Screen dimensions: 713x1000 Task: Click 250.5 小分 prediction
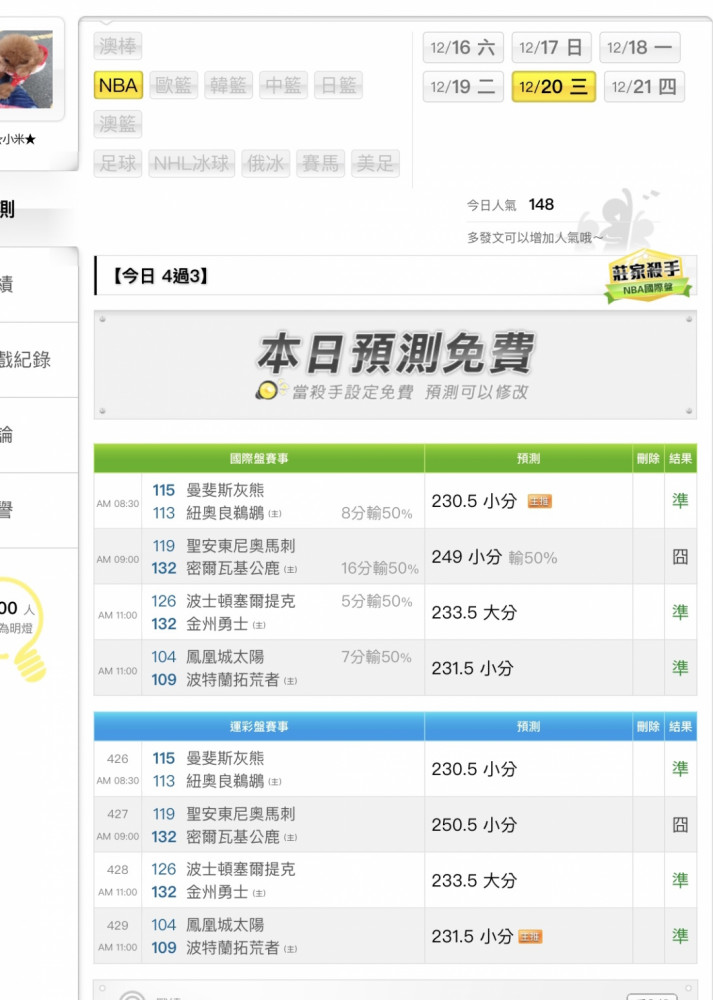click(474, 825)
